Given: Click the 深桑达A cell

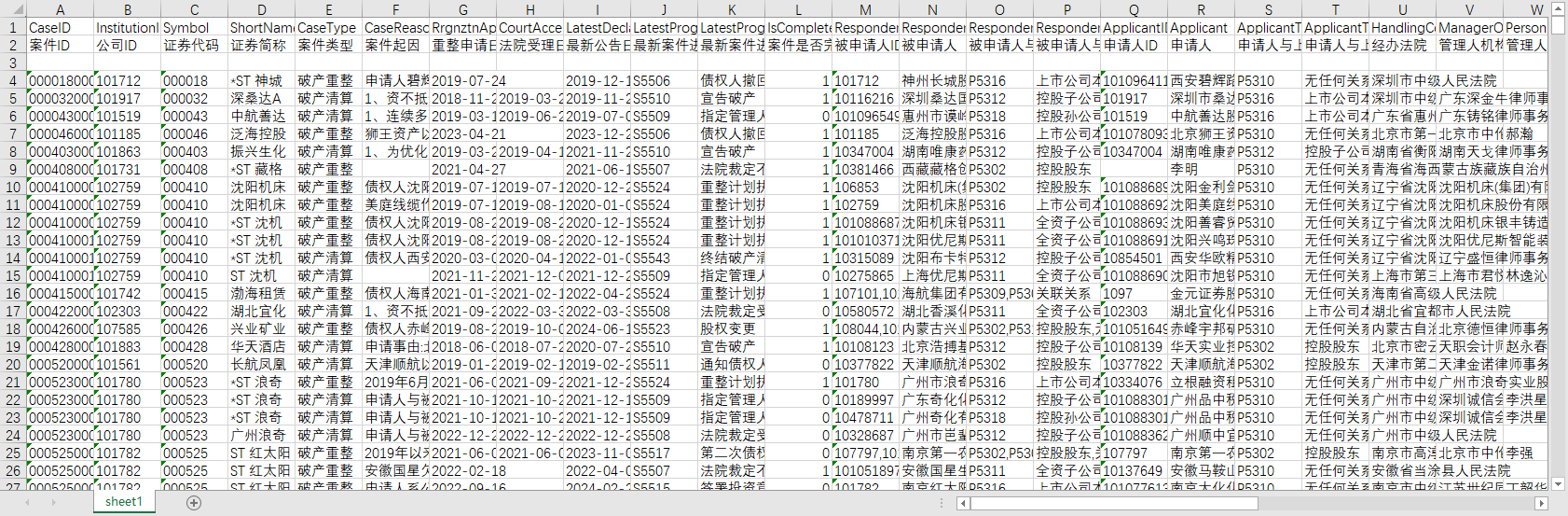Looking at the screenshot, I should [x=261, y=98].
